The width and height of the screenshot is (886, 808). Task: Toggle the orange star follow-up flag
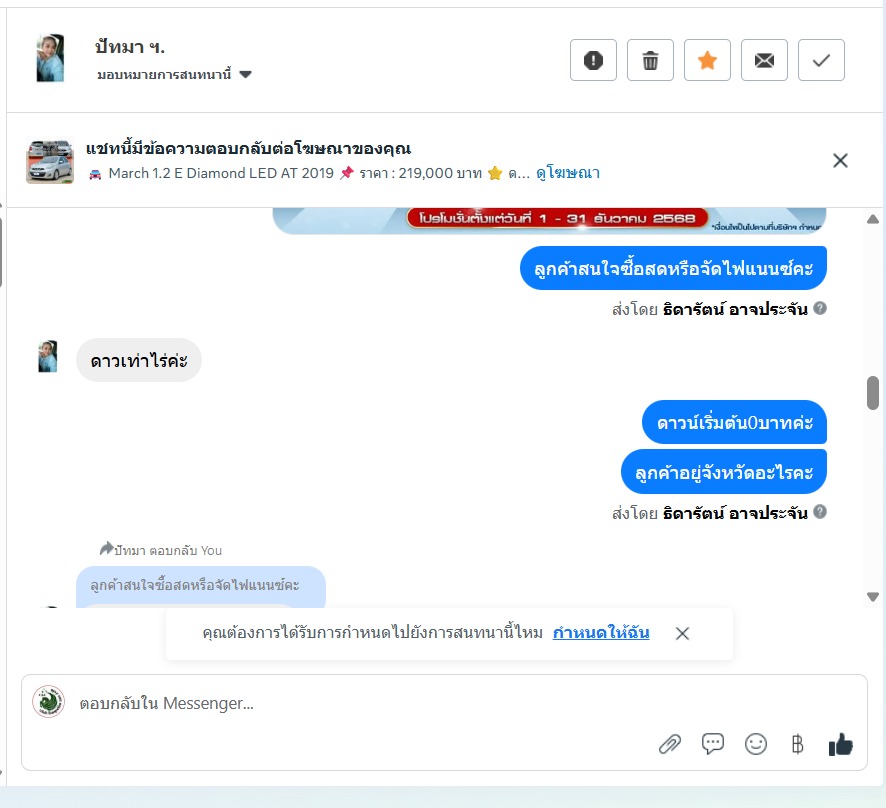(707, 60)
